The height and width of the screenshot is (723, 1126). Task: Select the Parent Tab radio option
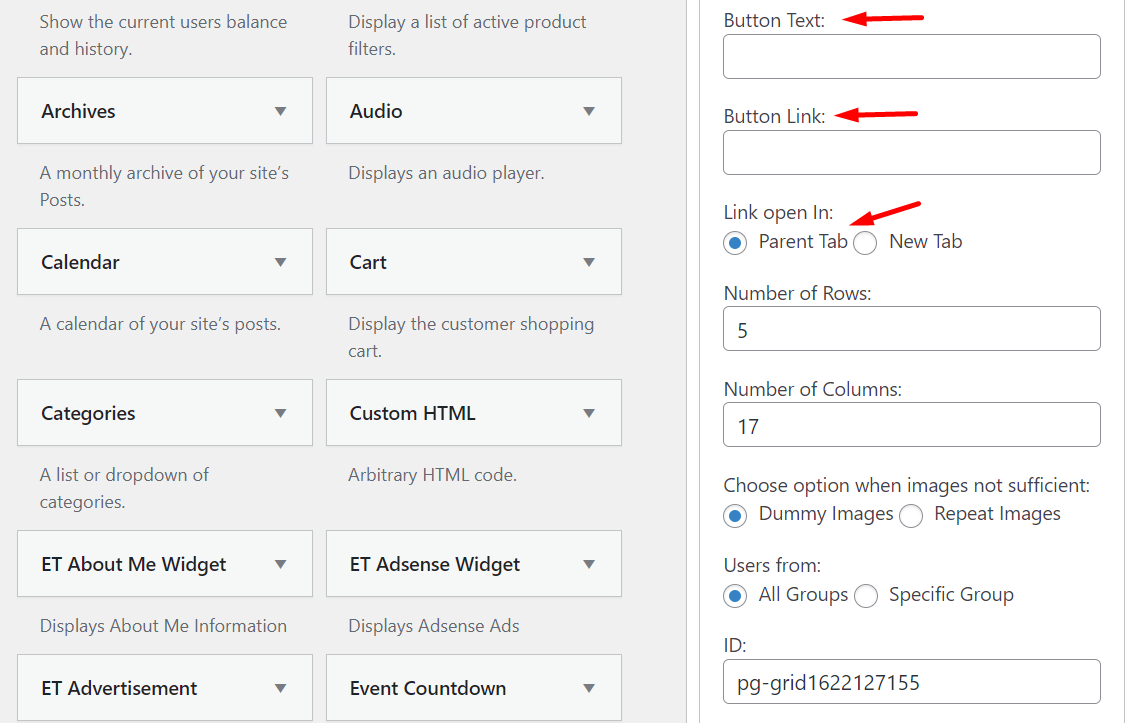click(735, 242)
